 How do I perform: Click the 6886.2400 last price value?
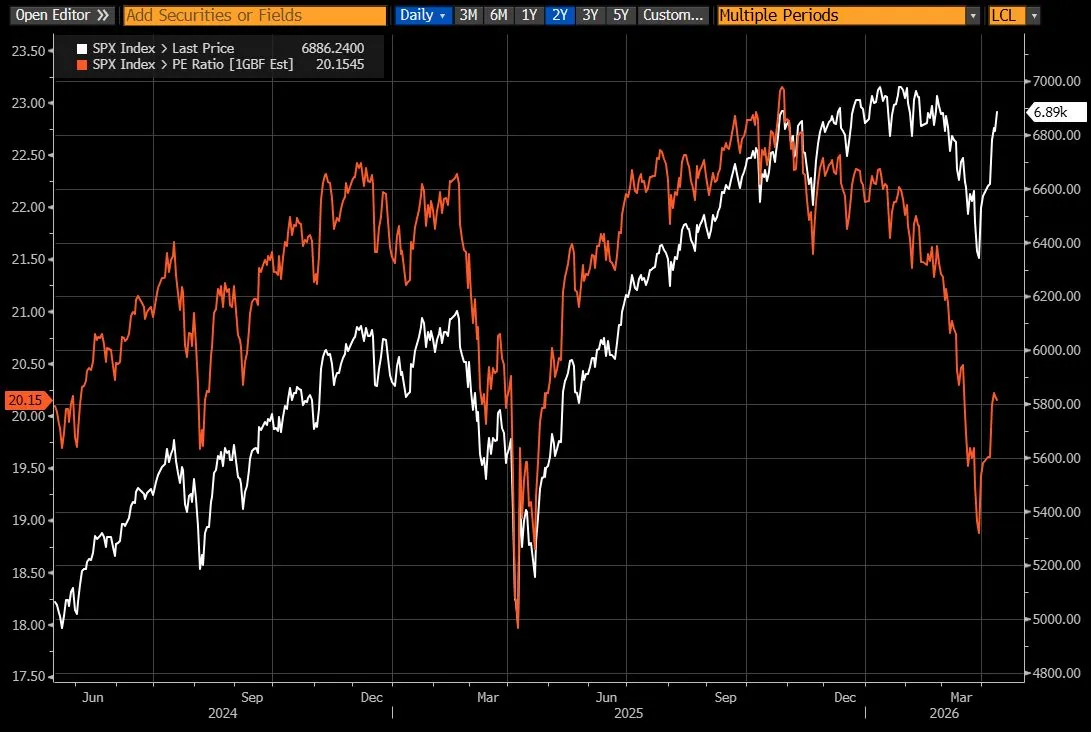333,48
